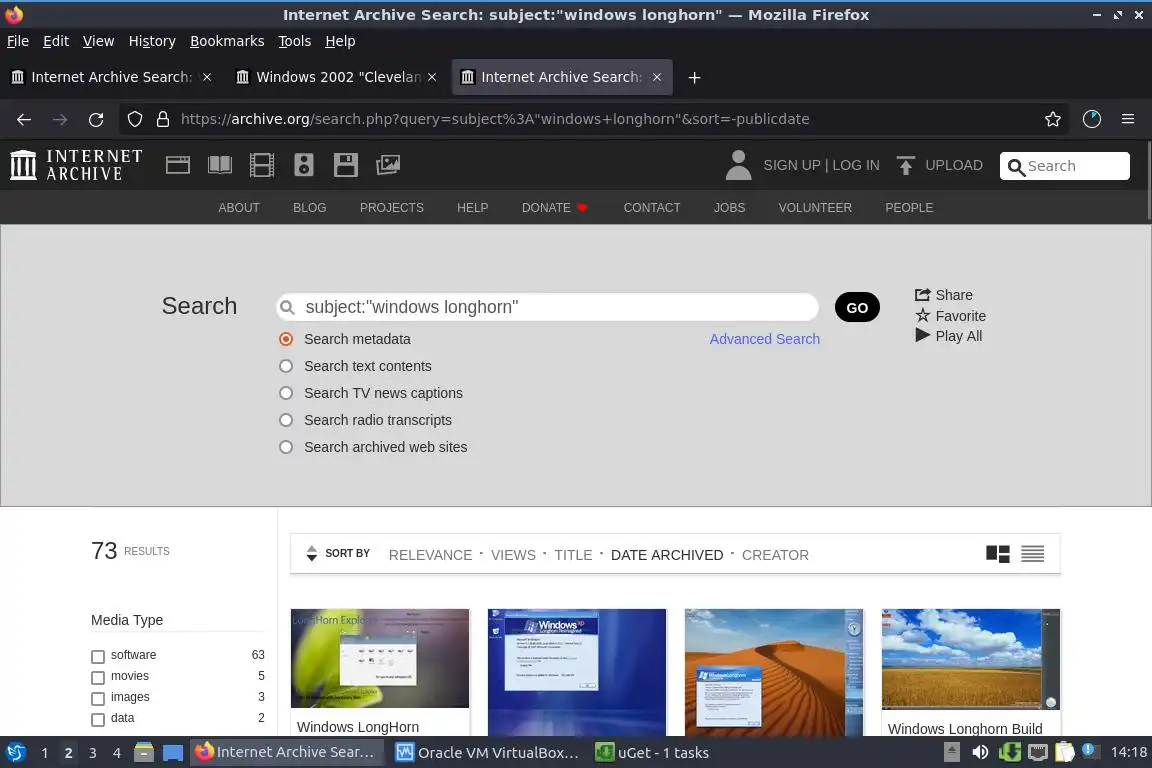Switch to Oracle VM VirtualBox taskbar window
1152x768 pixels.
pyautogui.click(x=488, y=752)
